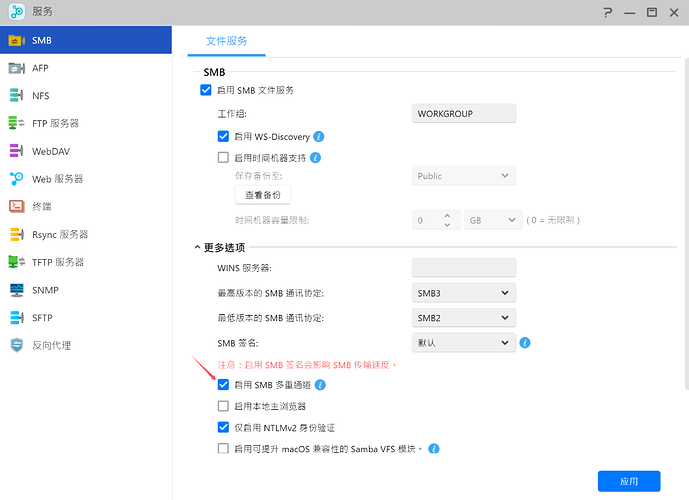
Task: Click the SNMP service icon
Action: tap(16, 290)
